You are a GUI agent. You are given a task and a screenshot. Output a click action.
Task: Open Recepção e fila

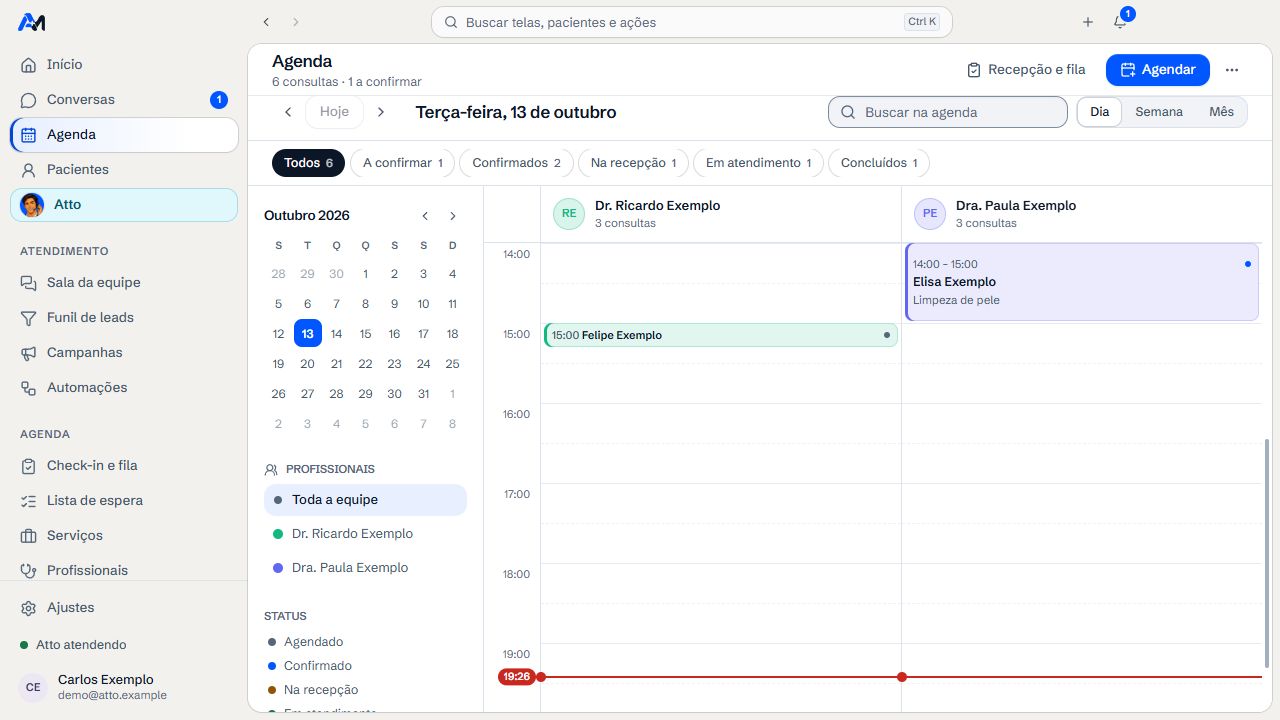click(1026, 70)
